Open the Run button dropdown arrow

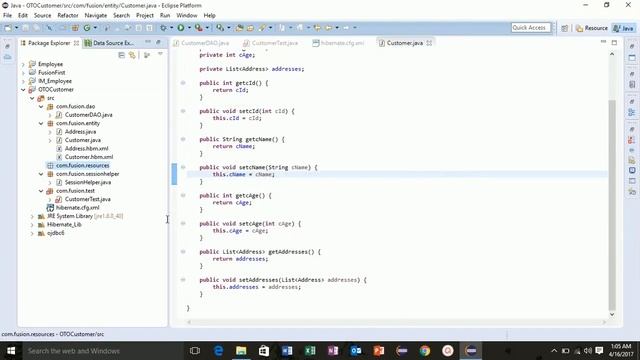tap(189, 28)
